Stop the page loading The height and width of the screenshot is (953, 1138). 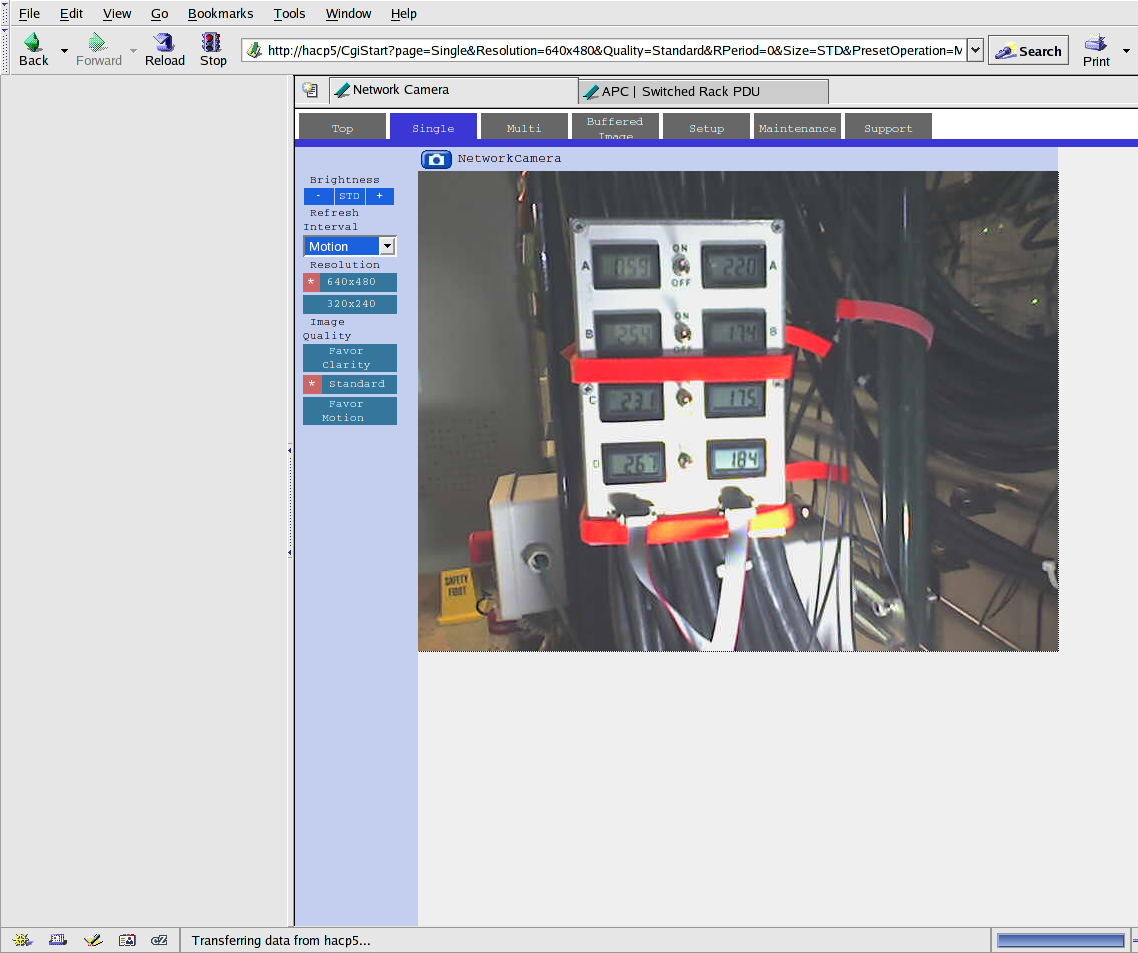213,50
